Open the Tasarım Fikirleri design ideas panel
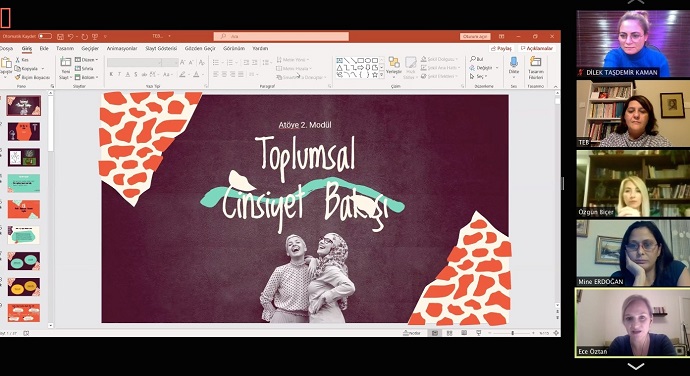The width and height of the screenshot is (690, 376). tap(536, 68)
